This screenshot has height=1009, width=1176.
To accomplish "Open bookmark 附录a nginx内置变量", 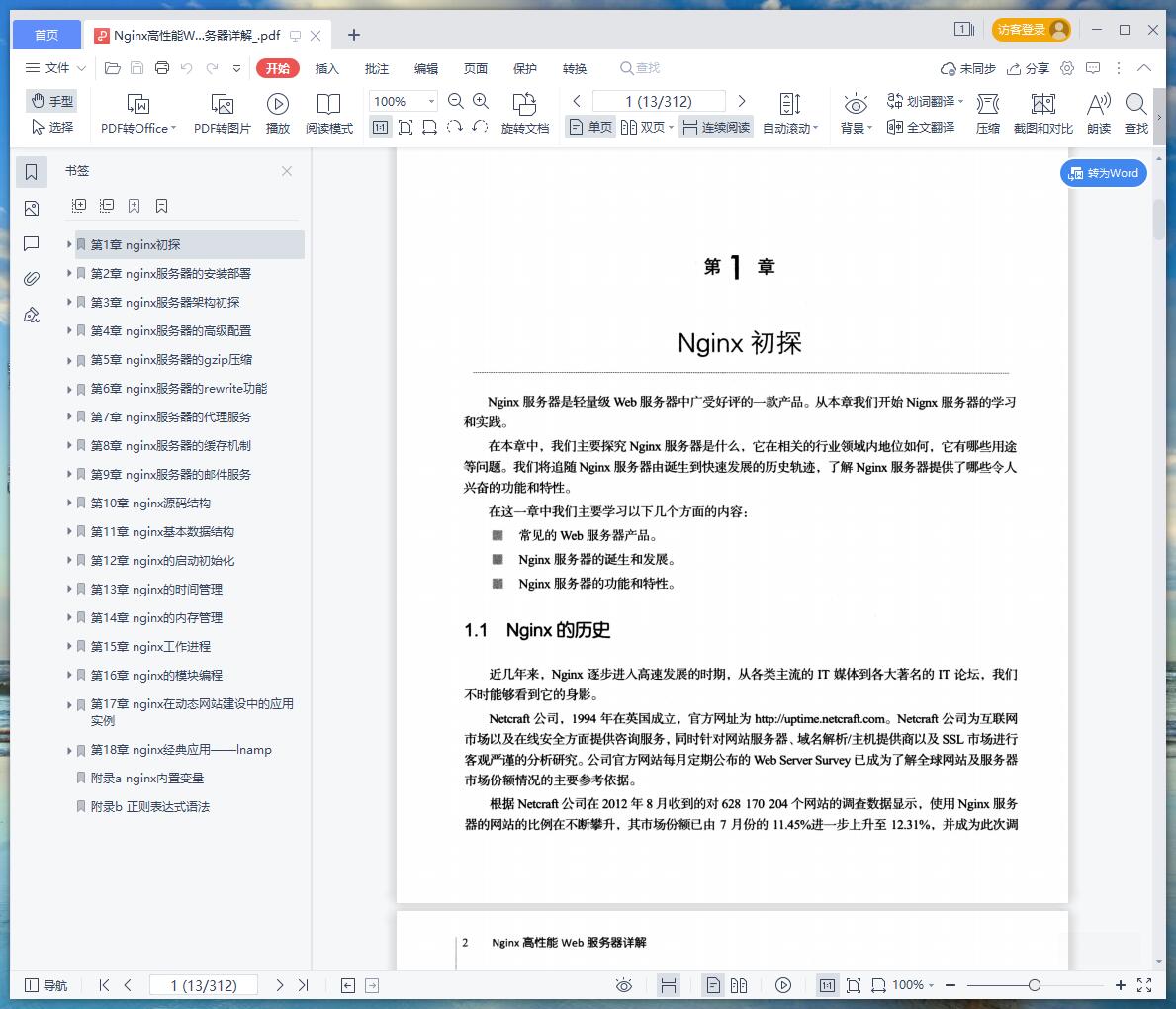I will click(x=147, y=778).
